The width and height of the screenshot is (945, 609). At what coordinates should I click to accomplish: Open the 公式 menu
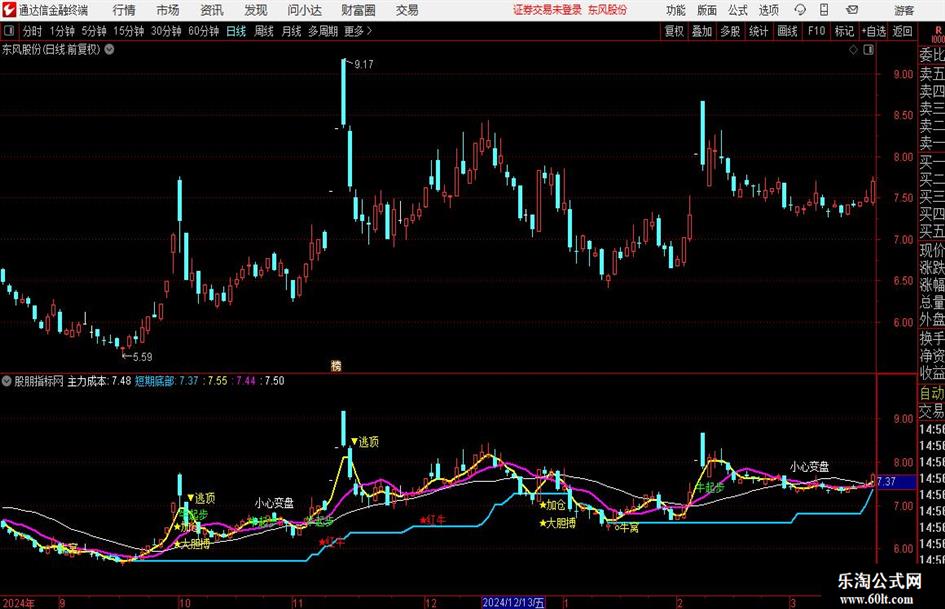[x=737, y=10]
